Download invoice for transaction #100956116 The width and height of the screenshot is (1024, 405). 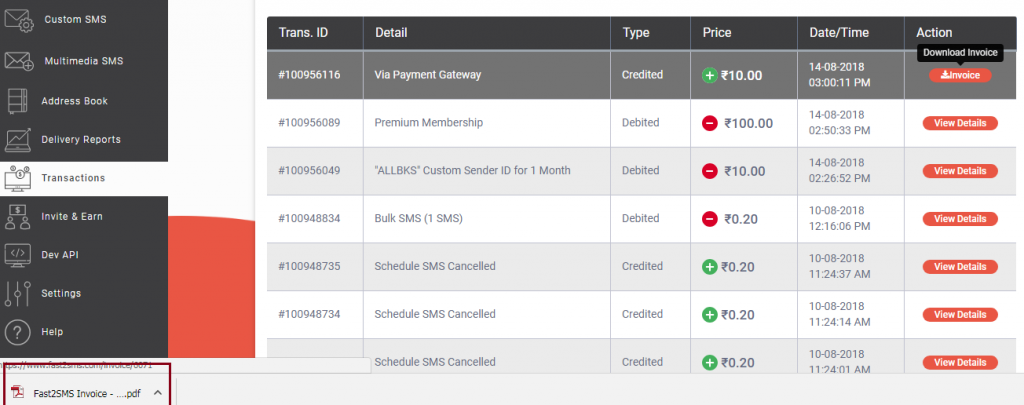pyautogui.click(x=960, y=75)
